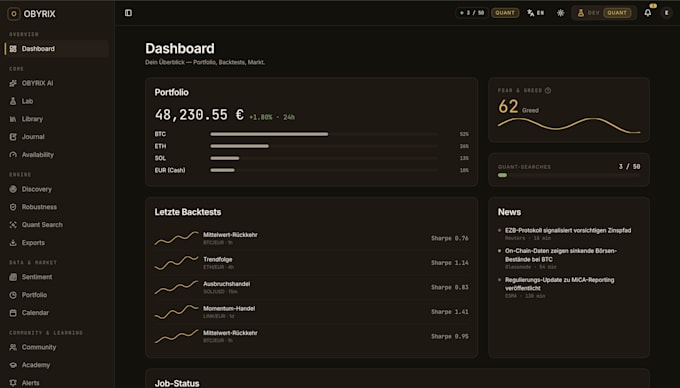Click the 3 / 50 usage counter in top bar
Image resolution: width=680 pixels, height=388 pixels.
[472, 13]
